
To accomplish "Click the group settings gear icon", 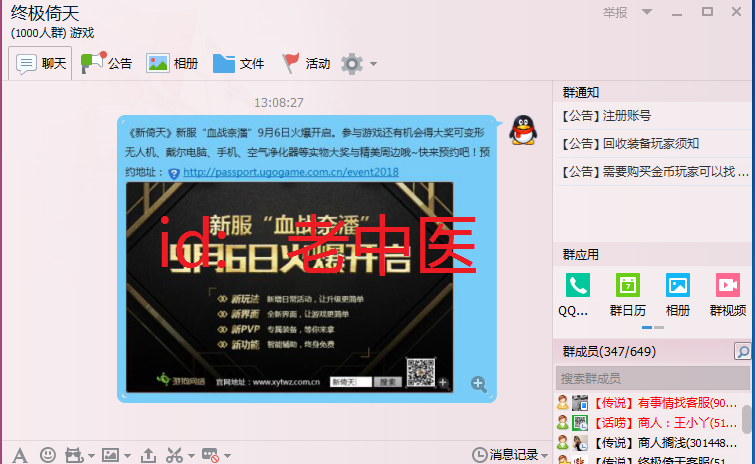I will pos(351,64).
